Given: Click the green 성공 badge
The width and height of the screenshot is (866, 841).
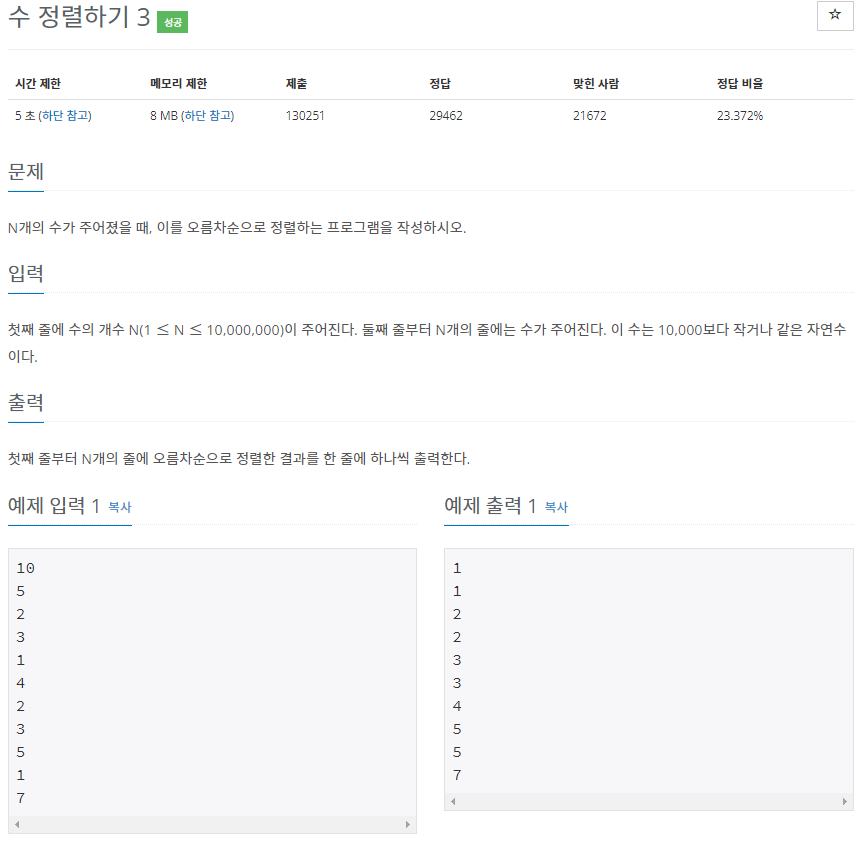Looking at the screenshot, I should 172,22.
